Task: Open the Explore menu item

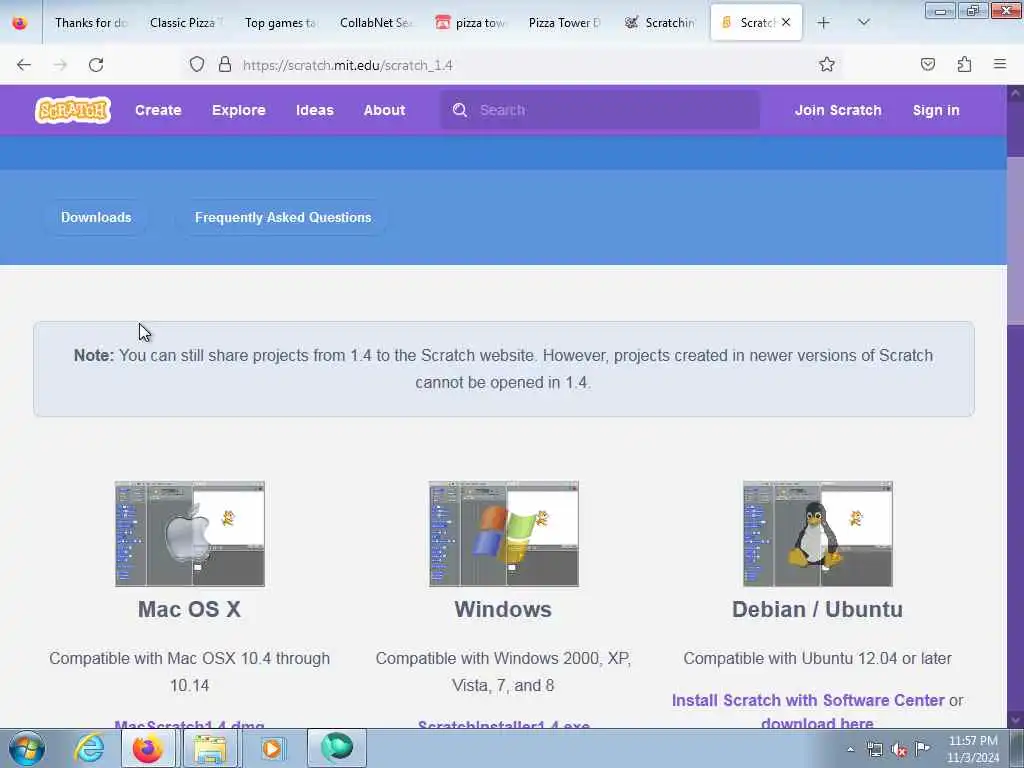Action: (238, 110)
